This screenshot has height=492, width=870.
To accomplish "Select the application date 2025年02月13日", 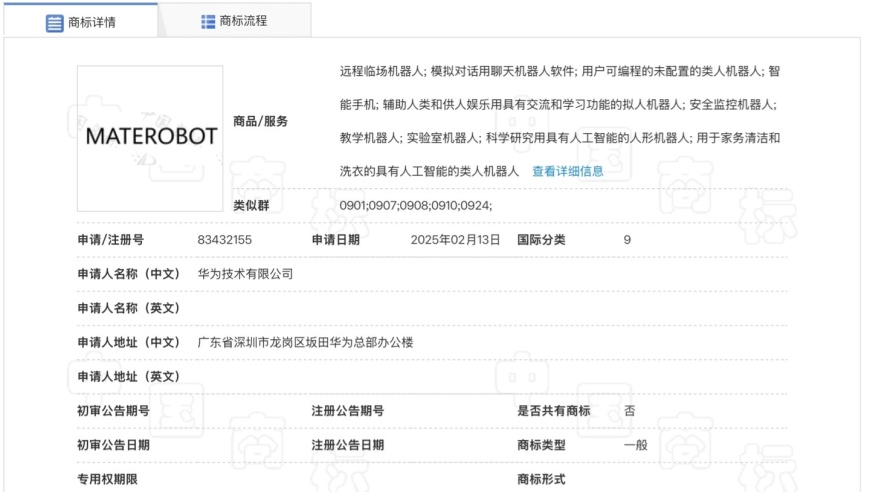I will click(x=456, y=240).
